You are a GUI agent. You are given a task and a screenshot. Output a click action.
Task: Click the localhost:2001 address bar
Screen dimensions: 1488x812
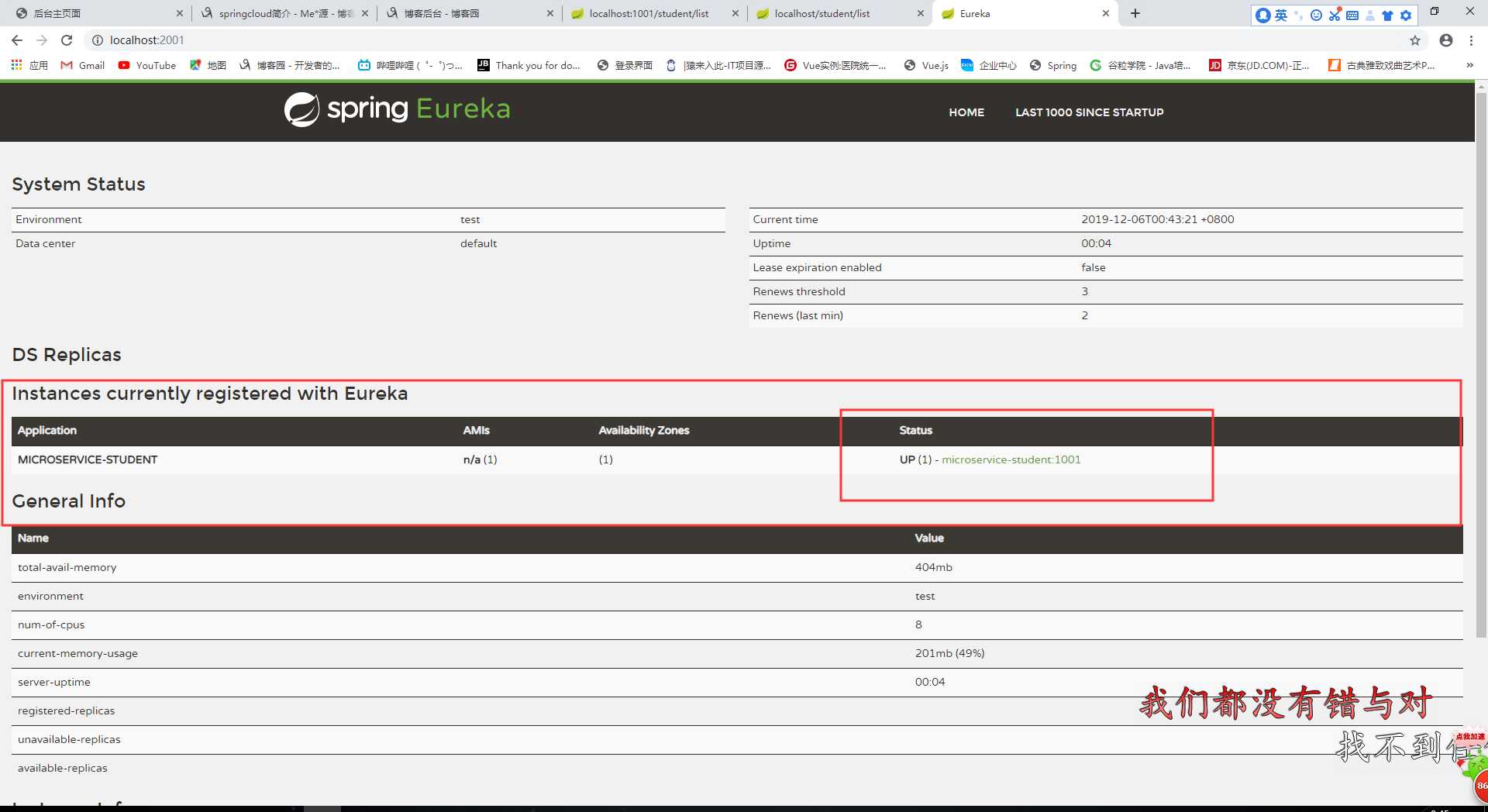(x=744, y=40)
